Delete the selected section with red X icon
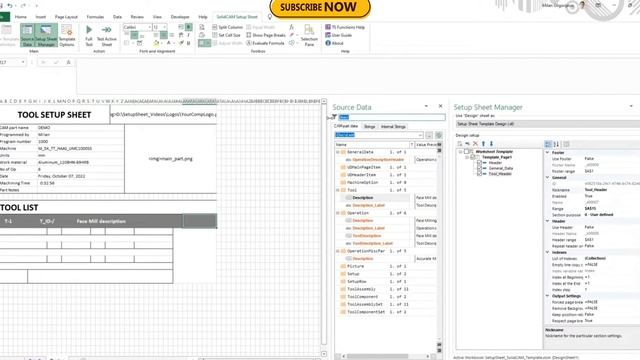The image size is (640, 360). pyautogui.click(x=476, y=144)
